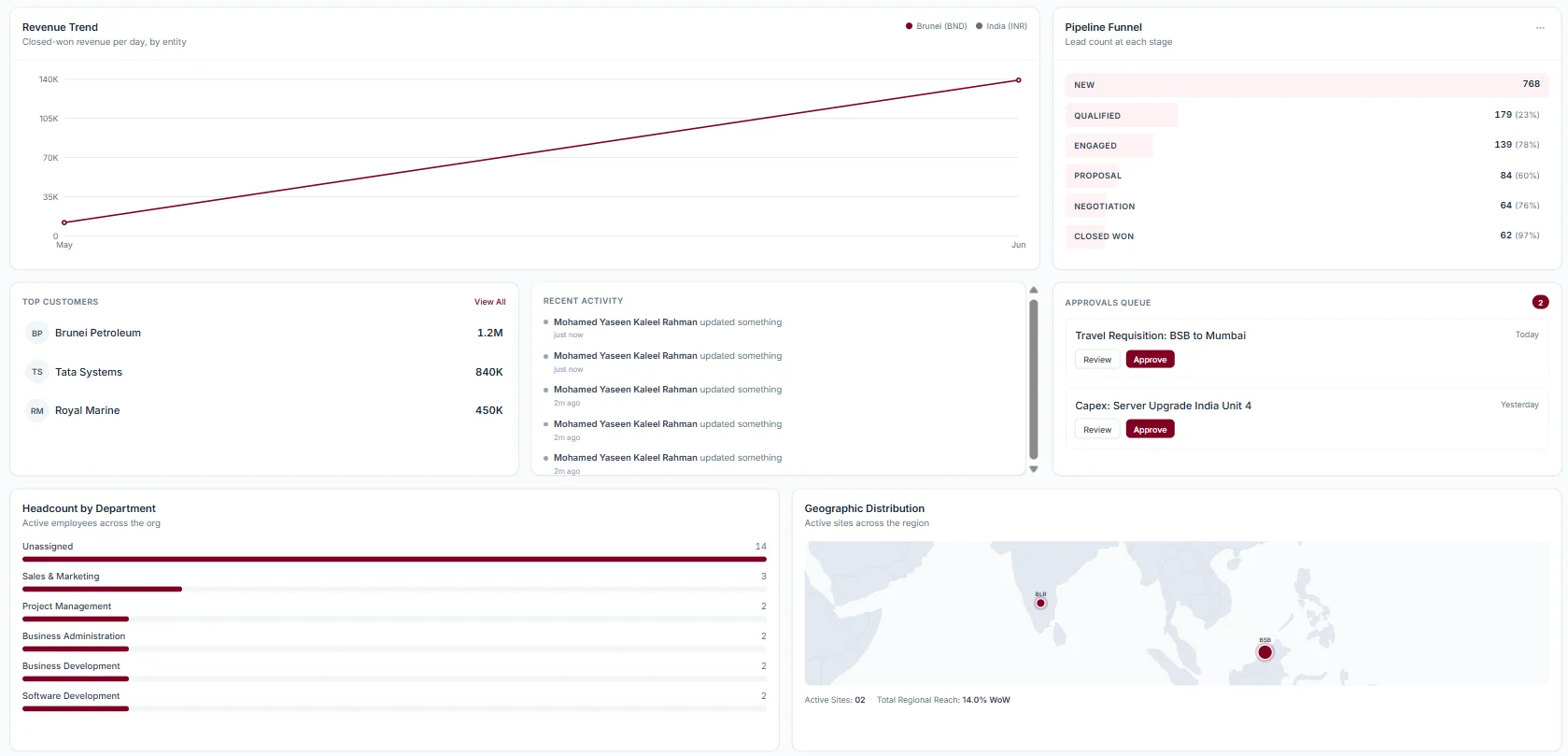Click the 62 (97%) closed won count
The width and height of the screenshot is (1568, 756).
pyautogui.click(x=1519, y=235)
